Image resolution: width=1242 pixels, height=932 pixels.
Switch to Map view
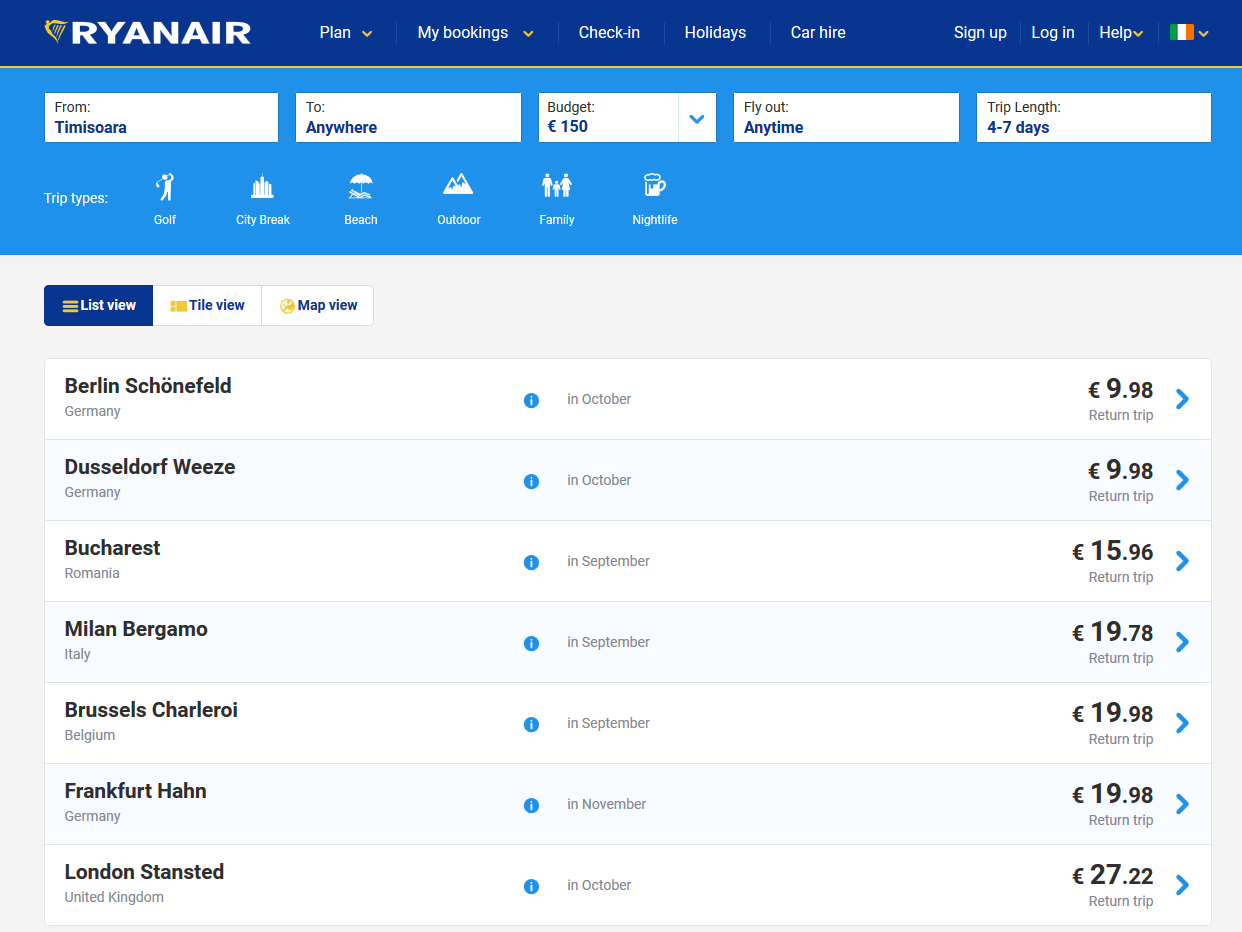(x=318, y=306)
